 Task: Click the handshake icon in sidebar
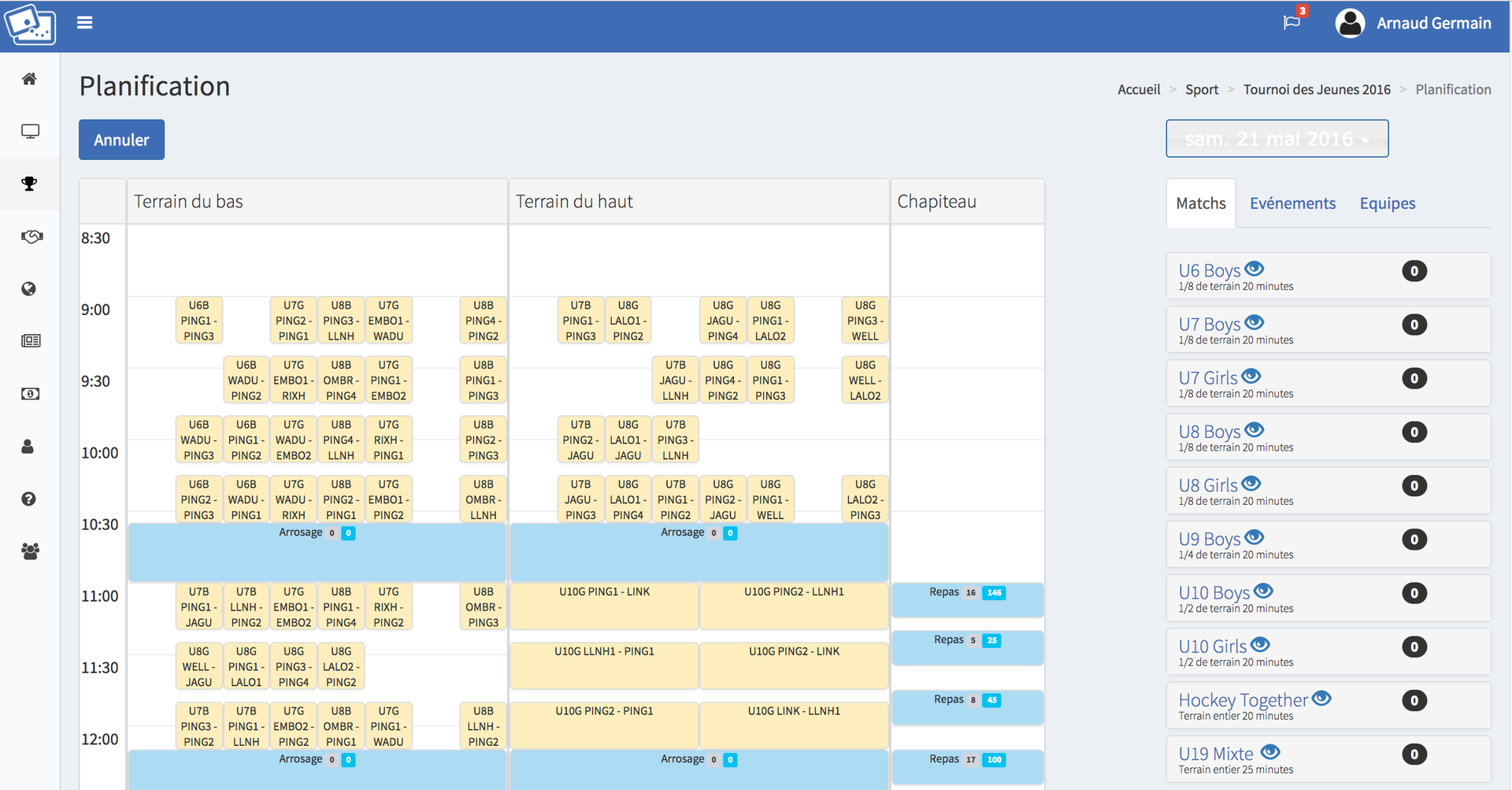[x=31, y=236]
